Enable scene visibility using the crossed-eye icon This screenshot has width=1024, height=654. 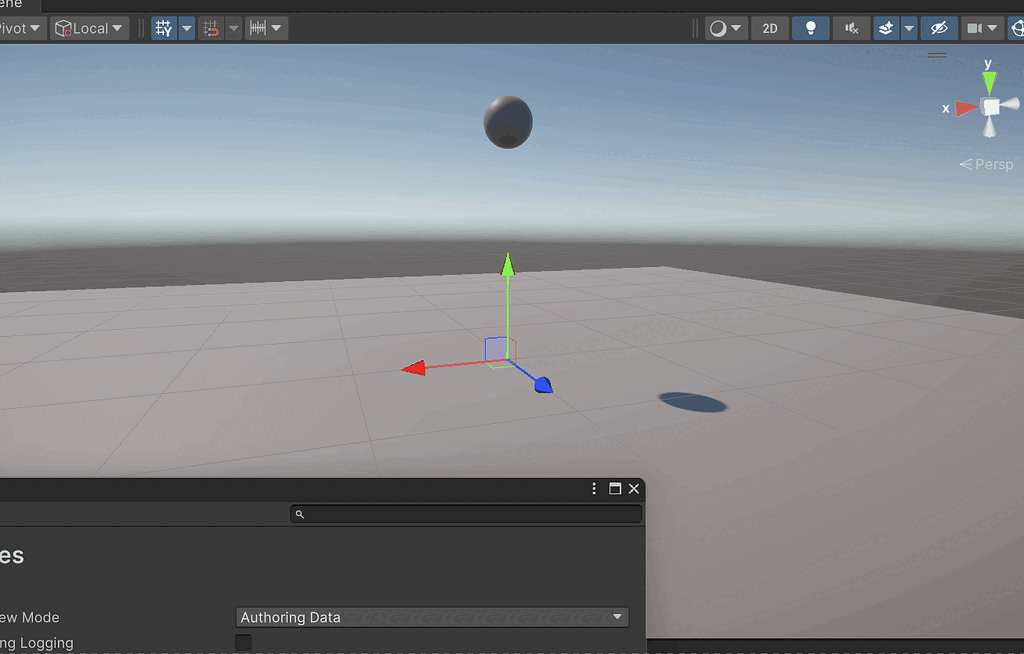point(938,28)
